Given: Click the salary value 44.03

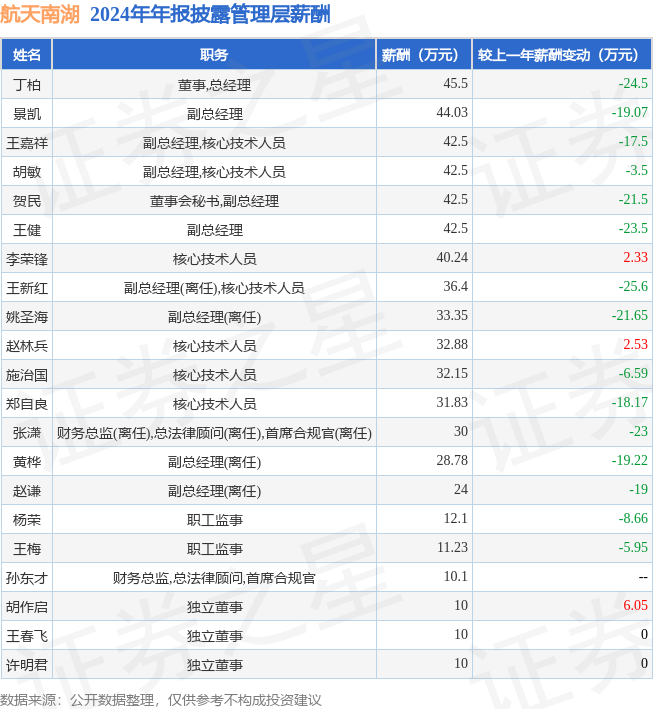Looking at the screenshot, I should (x=452, y=113).
